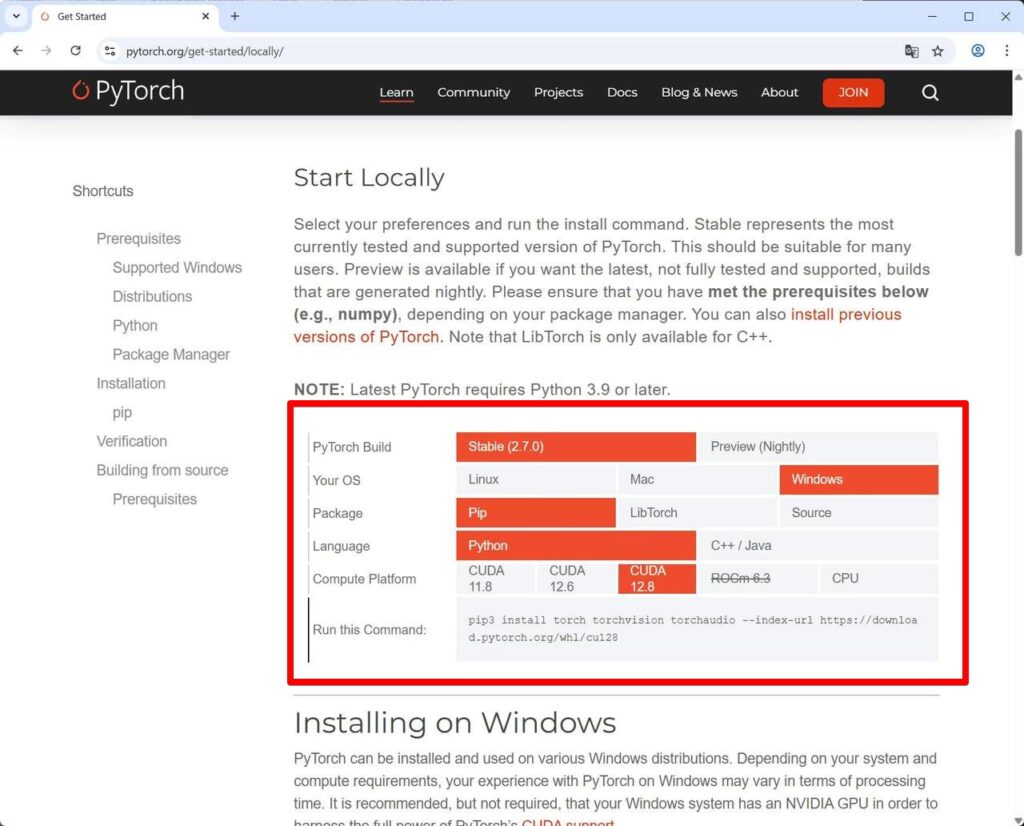Open the translate page icon
The height and width of the screenshot is (826, 1024).
pyautogui.click(x=911, y=51)
